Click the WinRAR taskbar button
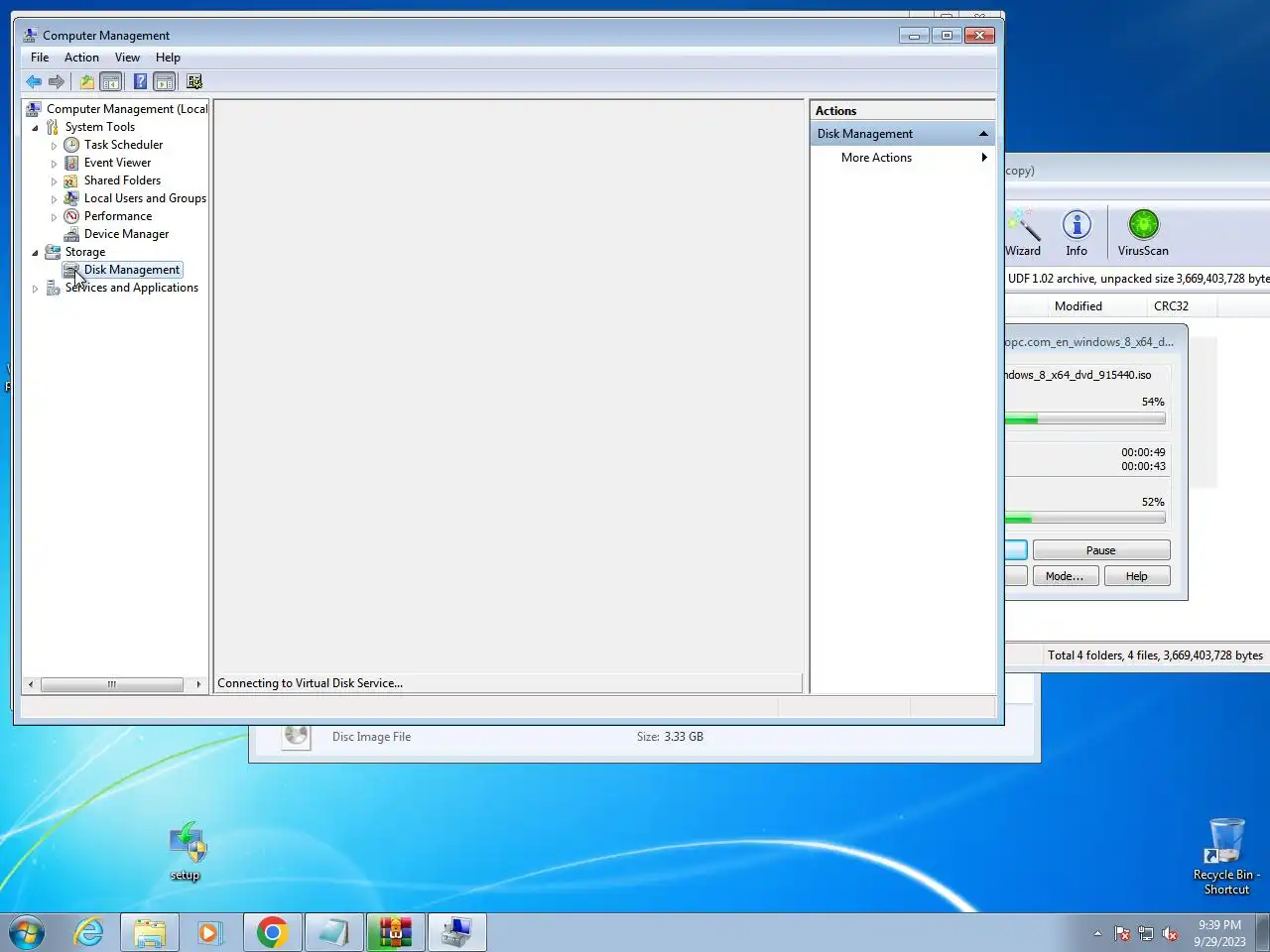The width and height of the screenshot is (1270, 952). 395,932
